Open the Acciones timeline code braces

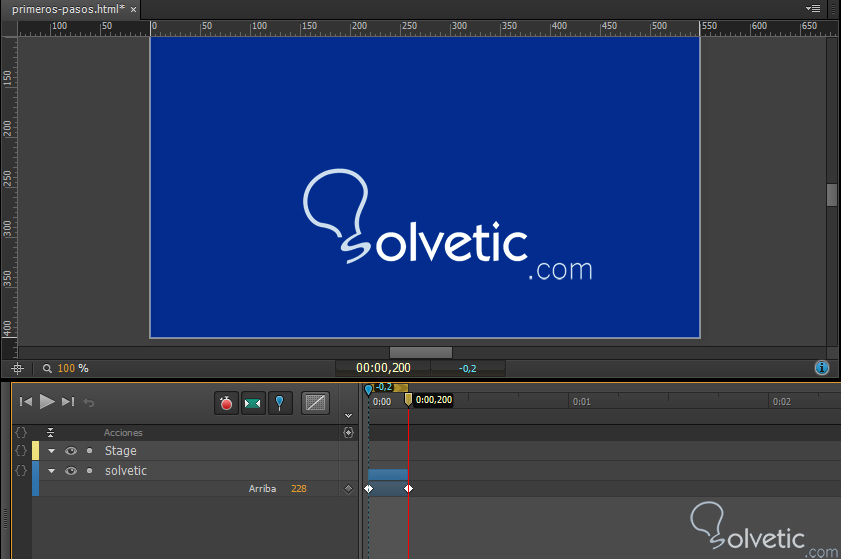[x=21, y=432]
